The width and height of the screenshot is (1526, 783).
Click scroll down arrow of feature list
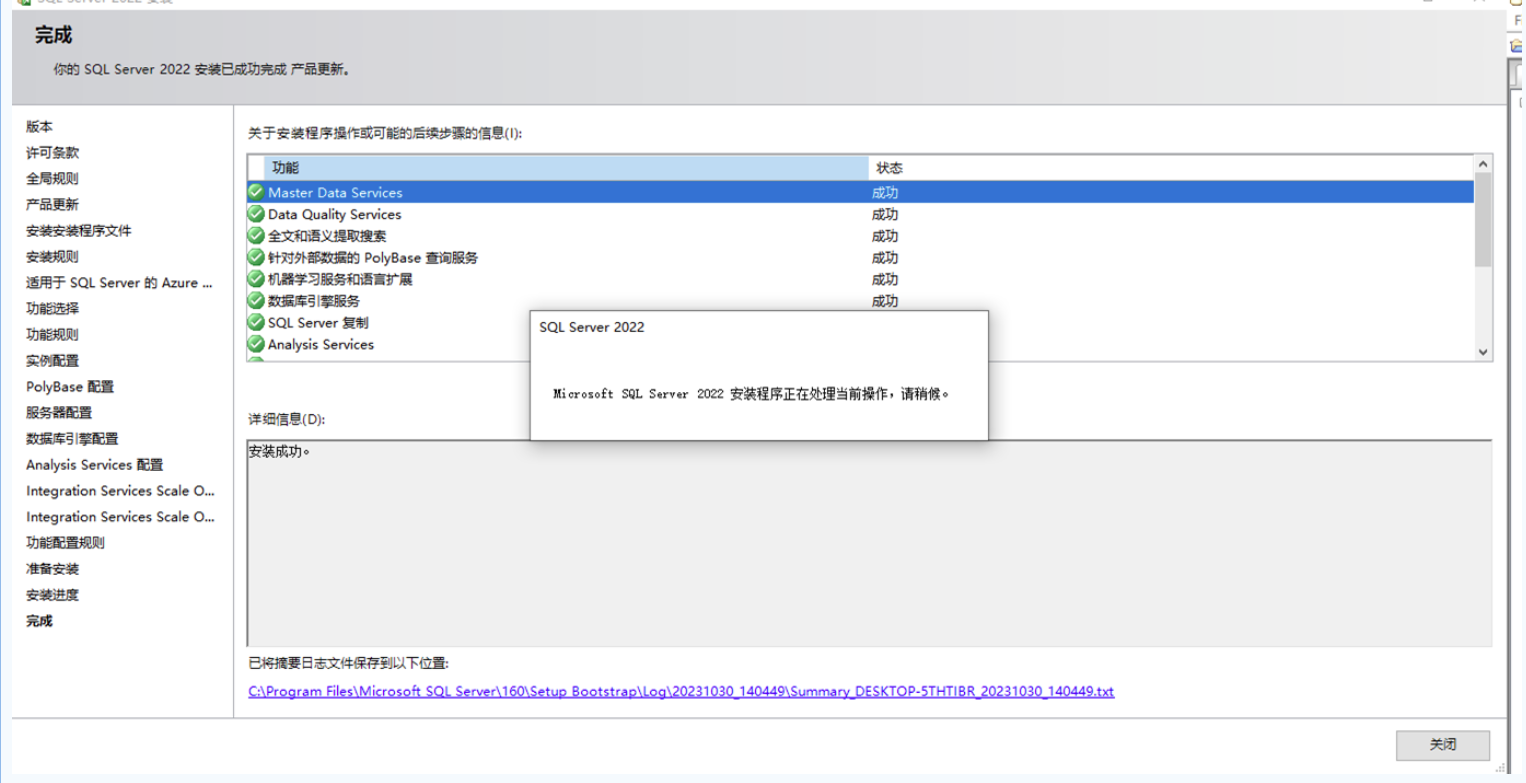pyautogui.click(x=1483, y=352)
